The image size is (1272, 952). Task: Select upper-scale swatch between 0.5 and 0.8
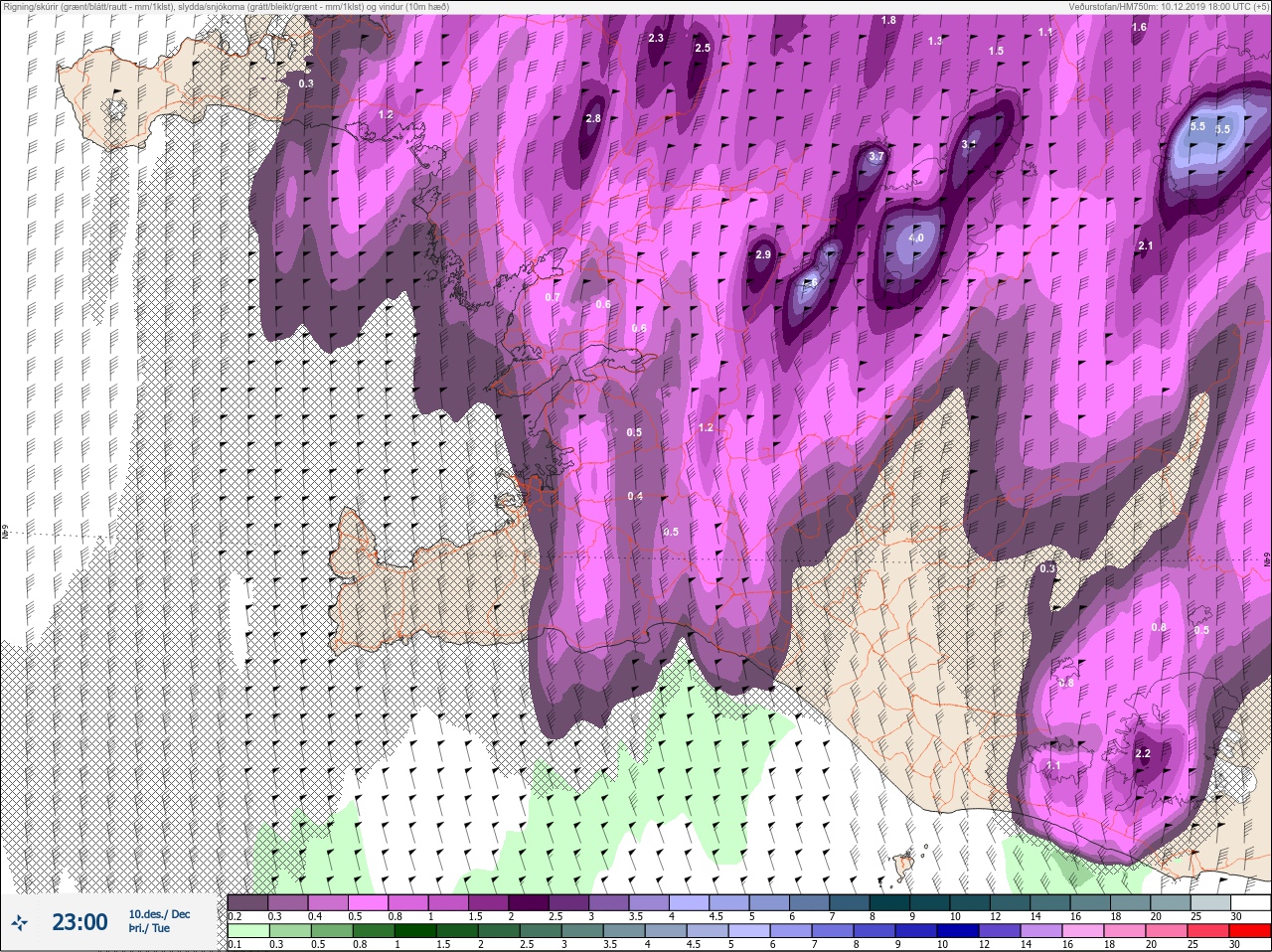(x=369, y=902)
